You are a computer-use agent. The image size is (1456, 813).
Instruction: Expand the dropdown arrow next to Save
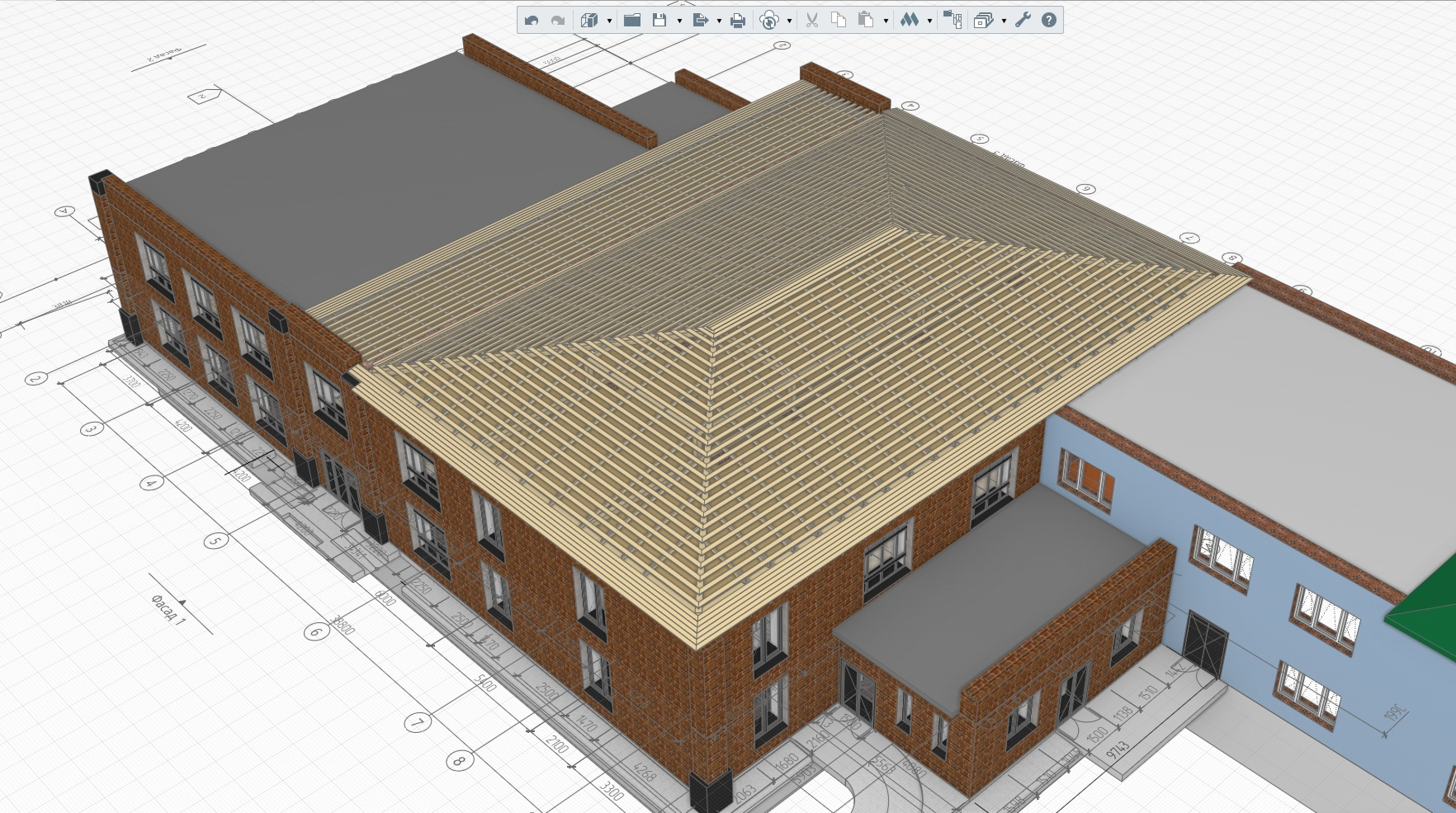(x=679, y=22)
